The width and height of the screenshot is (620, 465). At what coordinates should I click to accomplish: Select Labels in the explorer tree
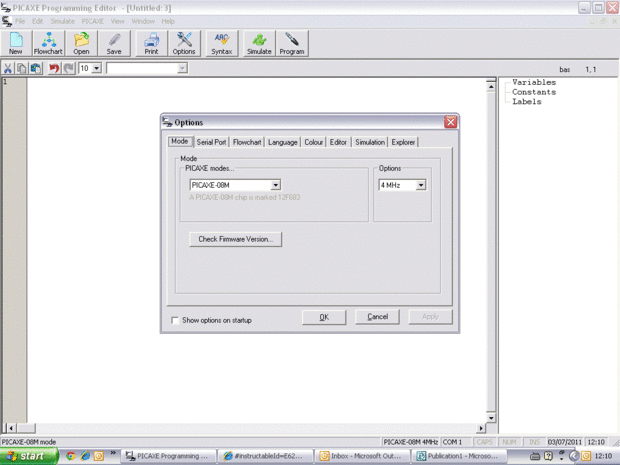pos(527,102)
